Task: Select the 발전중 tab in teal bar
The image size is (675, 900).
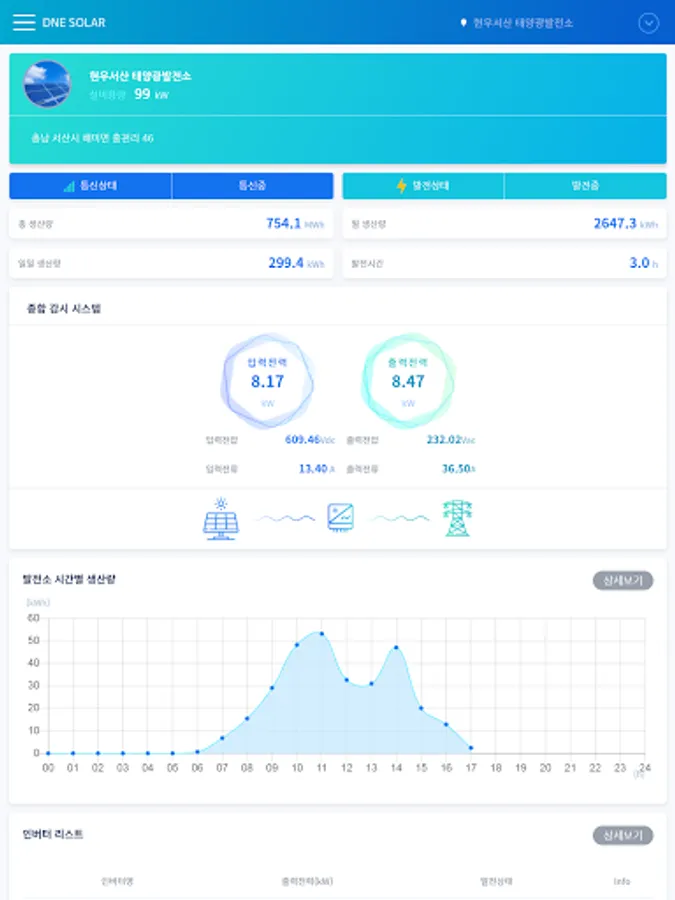Action: 585,185
